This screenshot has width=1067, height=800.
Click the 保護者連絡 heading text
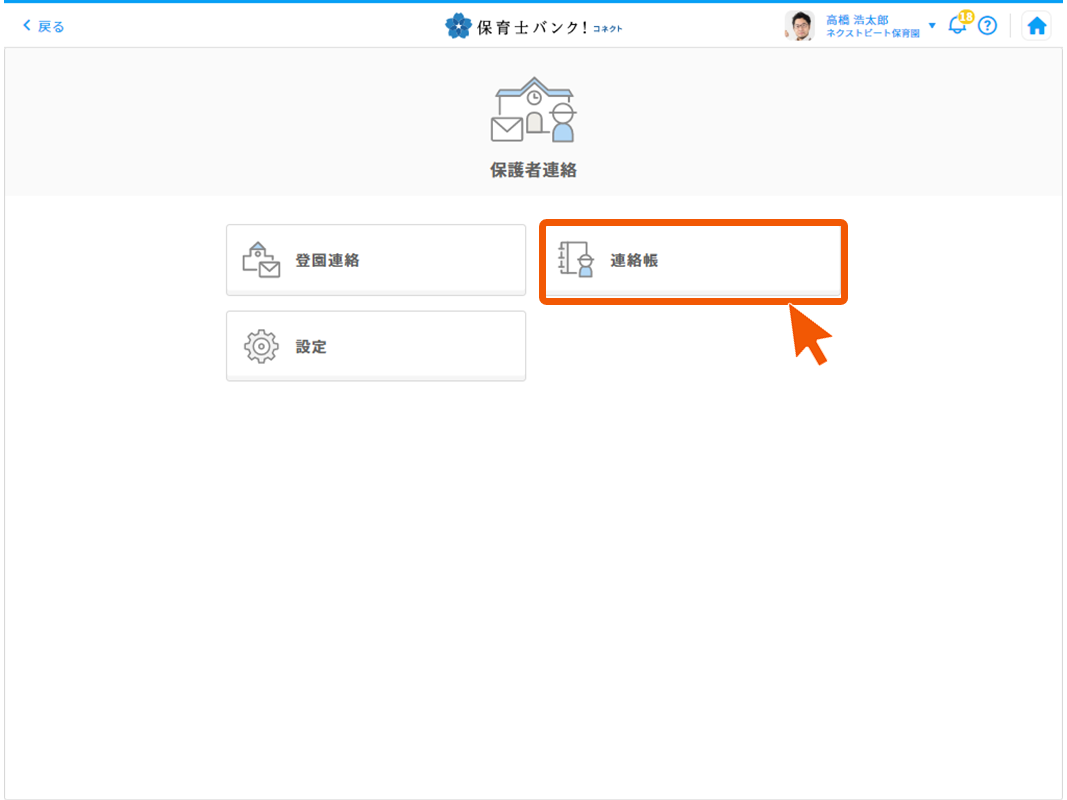(533, 170)
